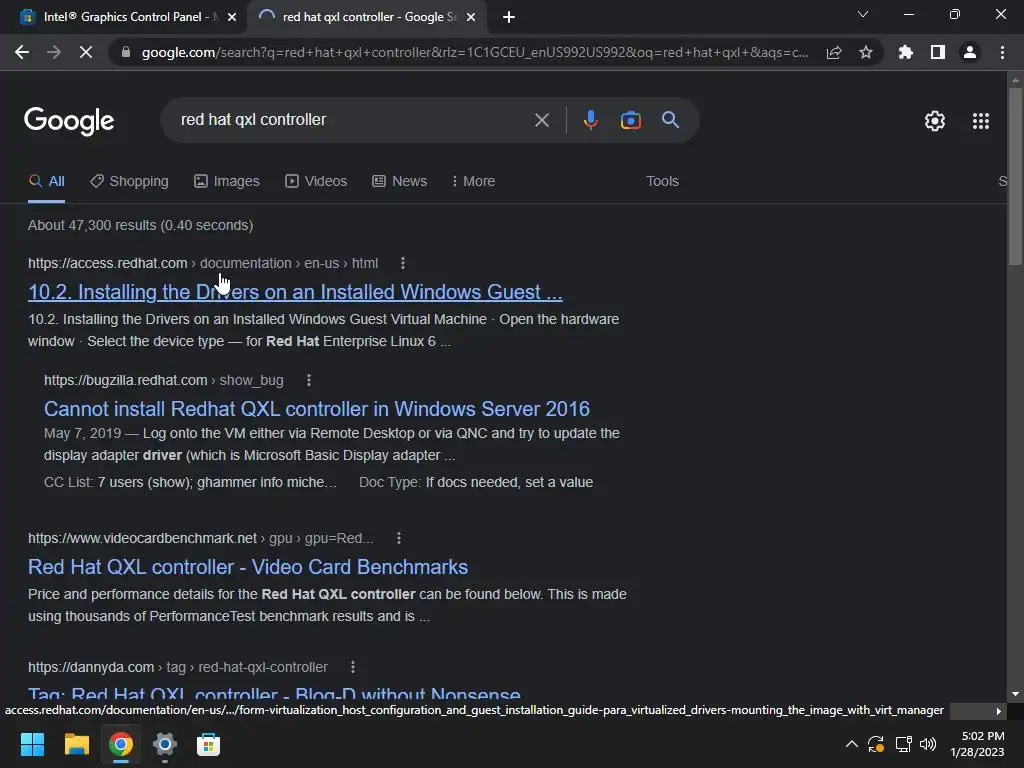Open Google apps grid

[x=980, y=121]
